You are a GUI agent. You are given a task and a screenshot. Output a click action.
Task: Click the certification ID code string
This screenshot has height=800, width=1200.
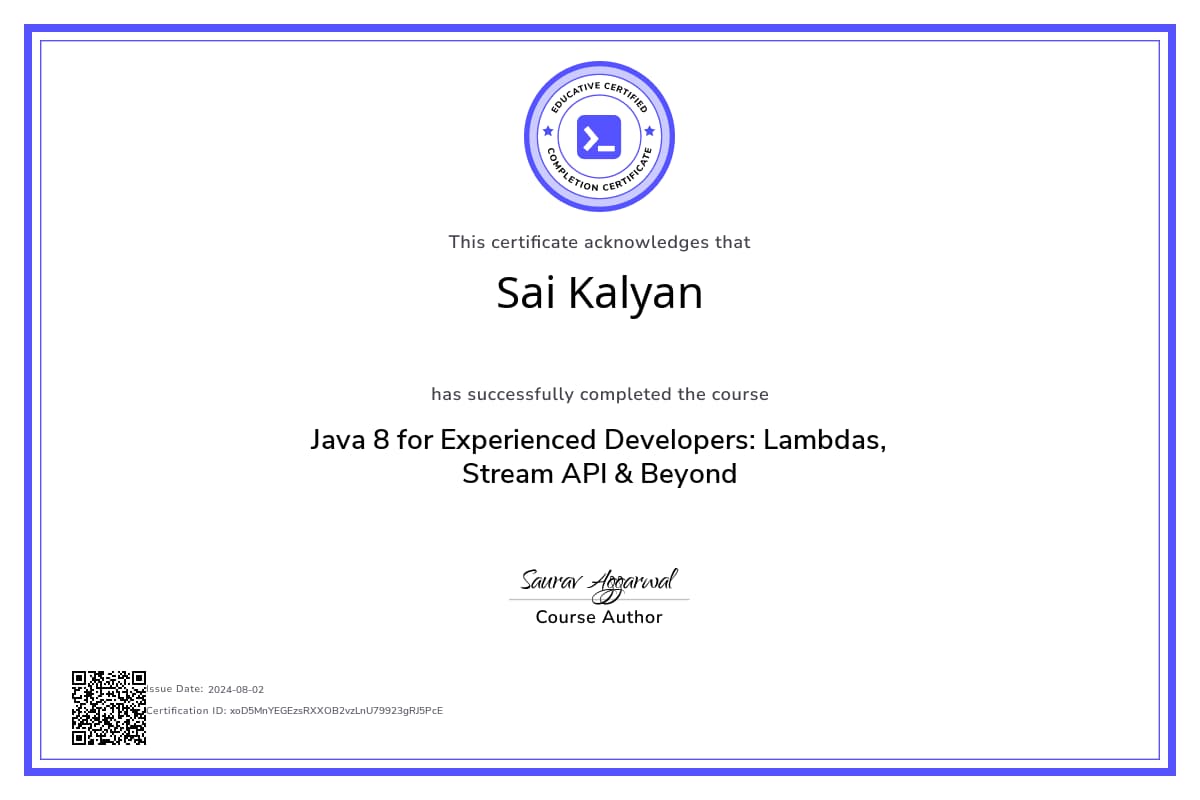(x=336, y=711)
